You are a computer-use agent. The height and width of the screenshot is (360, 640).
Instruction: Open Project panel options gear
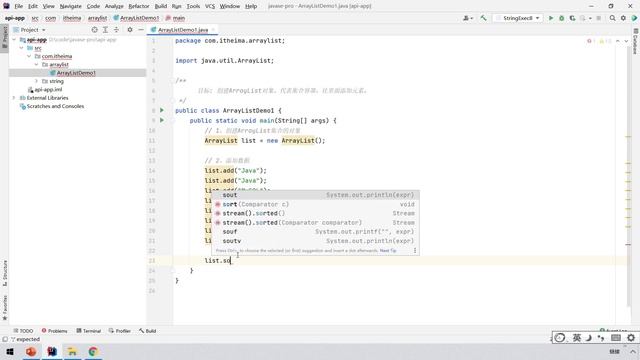[x=130, y=30]
